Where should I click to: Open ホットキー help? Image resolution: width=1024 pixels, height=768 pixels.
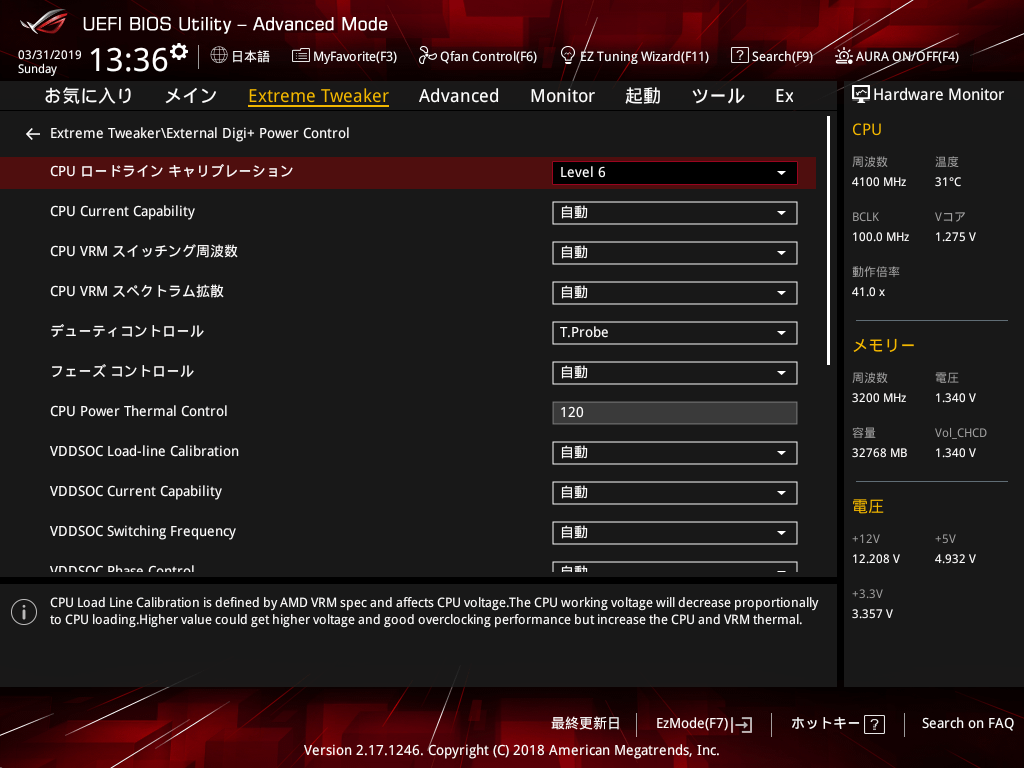point(838,724)
